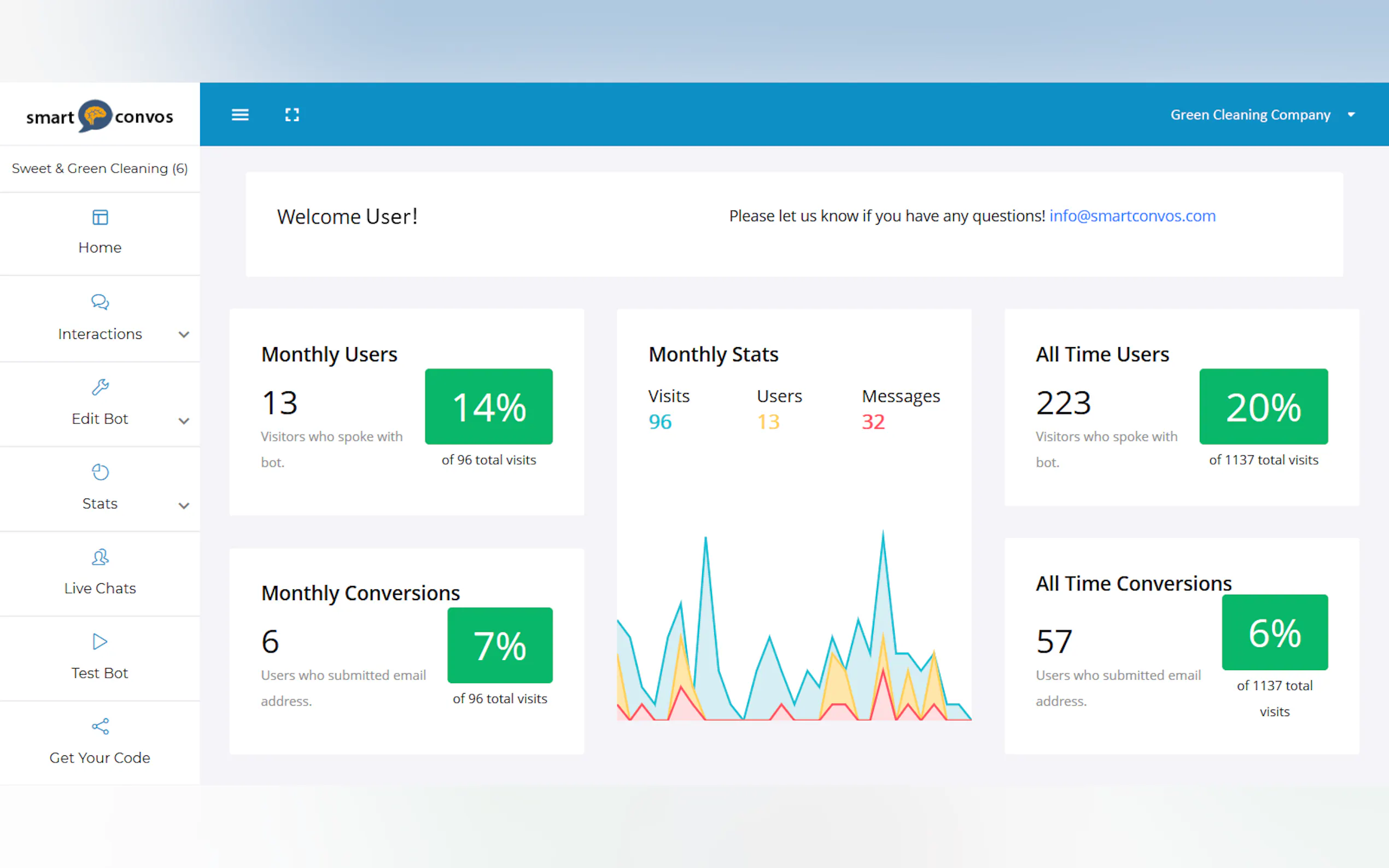Click the Get Your Code share icon
This screenshot has width=1389, height=868.
[100, 726]
